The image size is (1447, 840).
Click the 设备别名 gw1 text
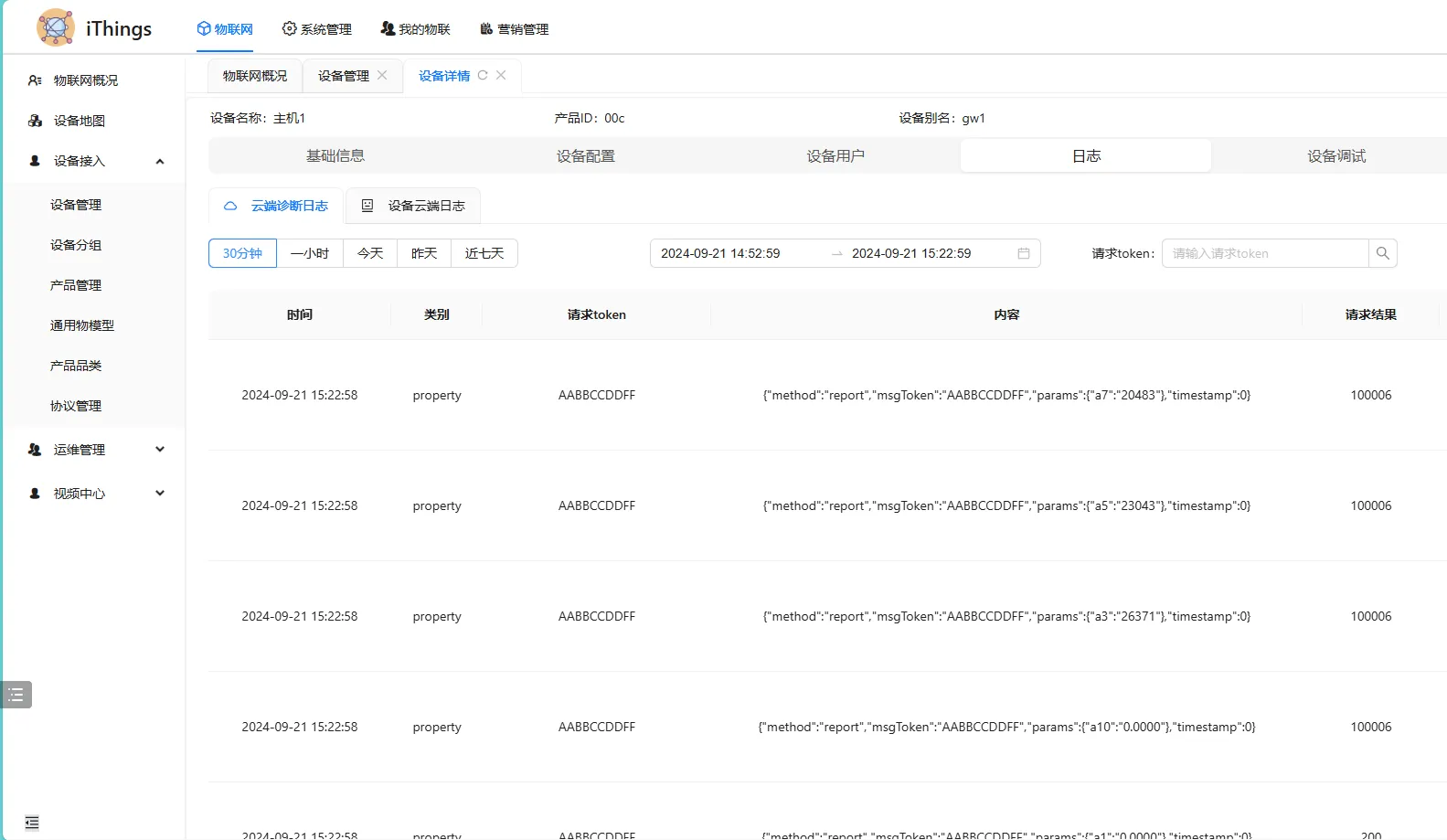click(x=942, y=118)
